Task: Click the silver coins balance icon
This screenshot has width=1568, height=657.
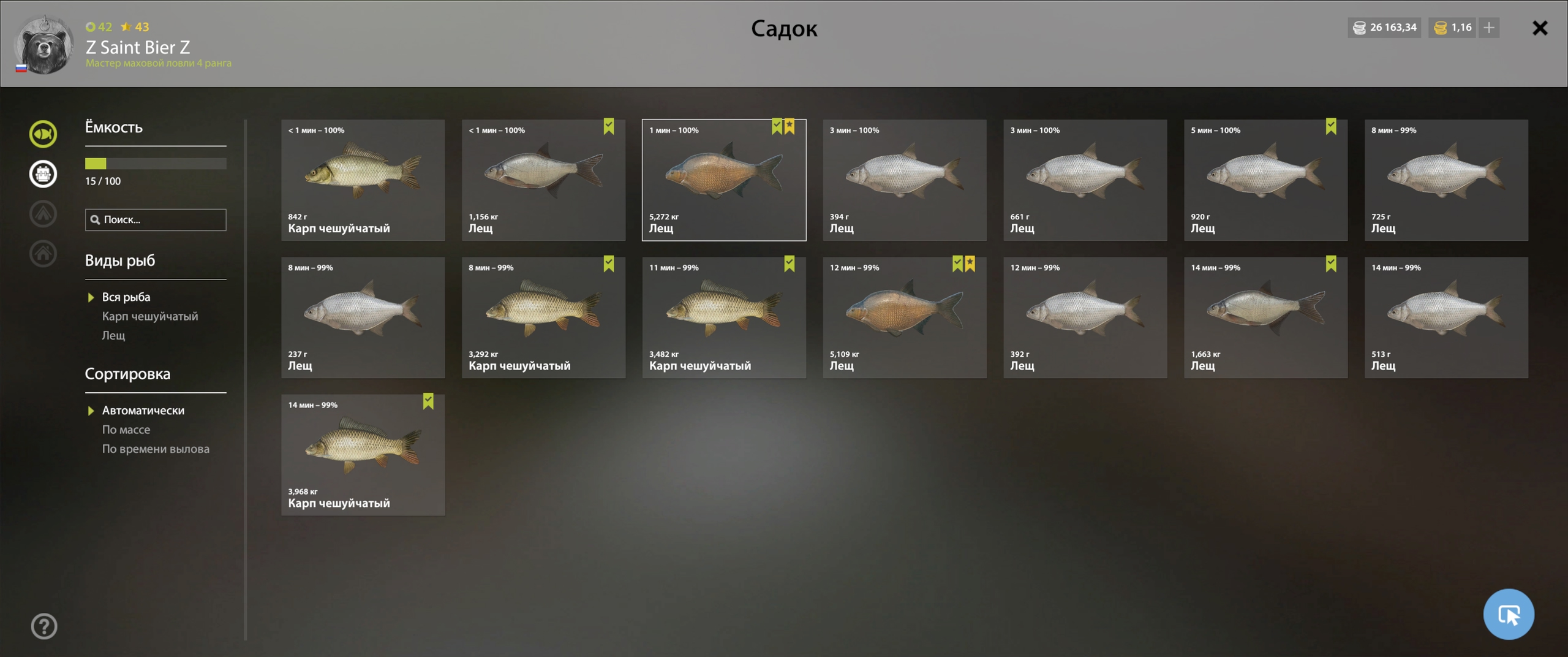Action: pyautogui.click(x=1359, y=28)
